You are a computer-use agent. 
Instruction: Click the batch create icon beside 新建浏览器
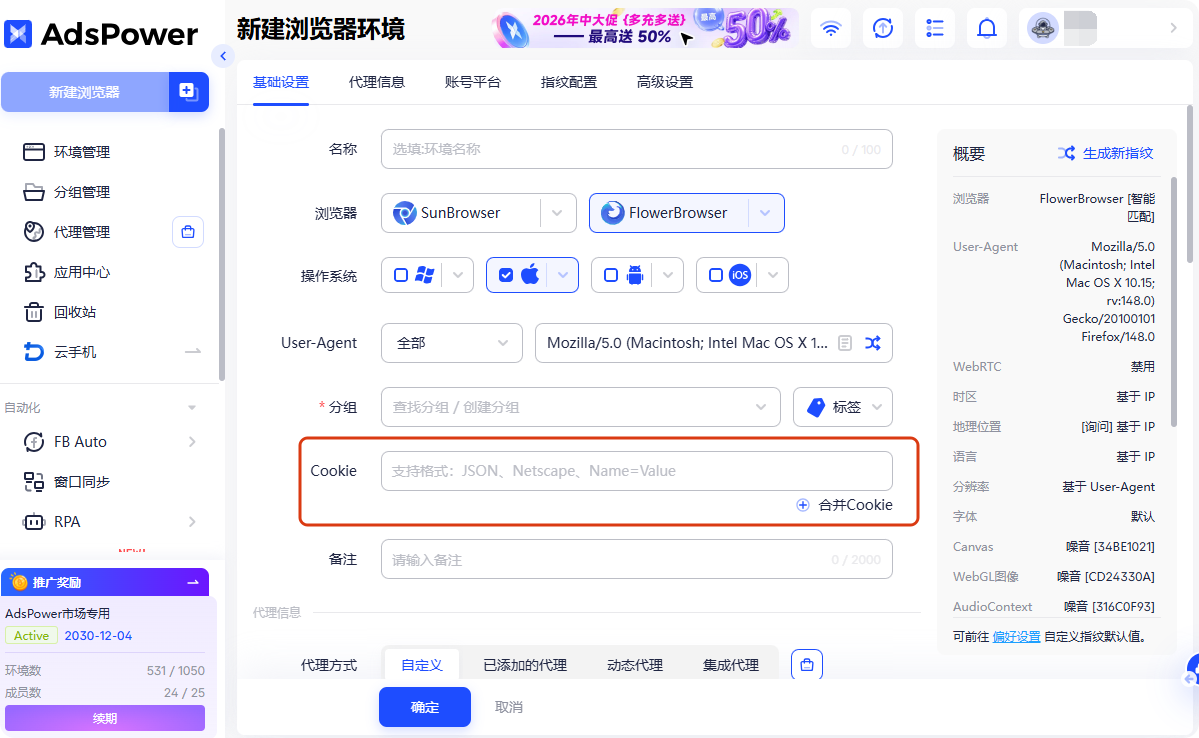188,92
